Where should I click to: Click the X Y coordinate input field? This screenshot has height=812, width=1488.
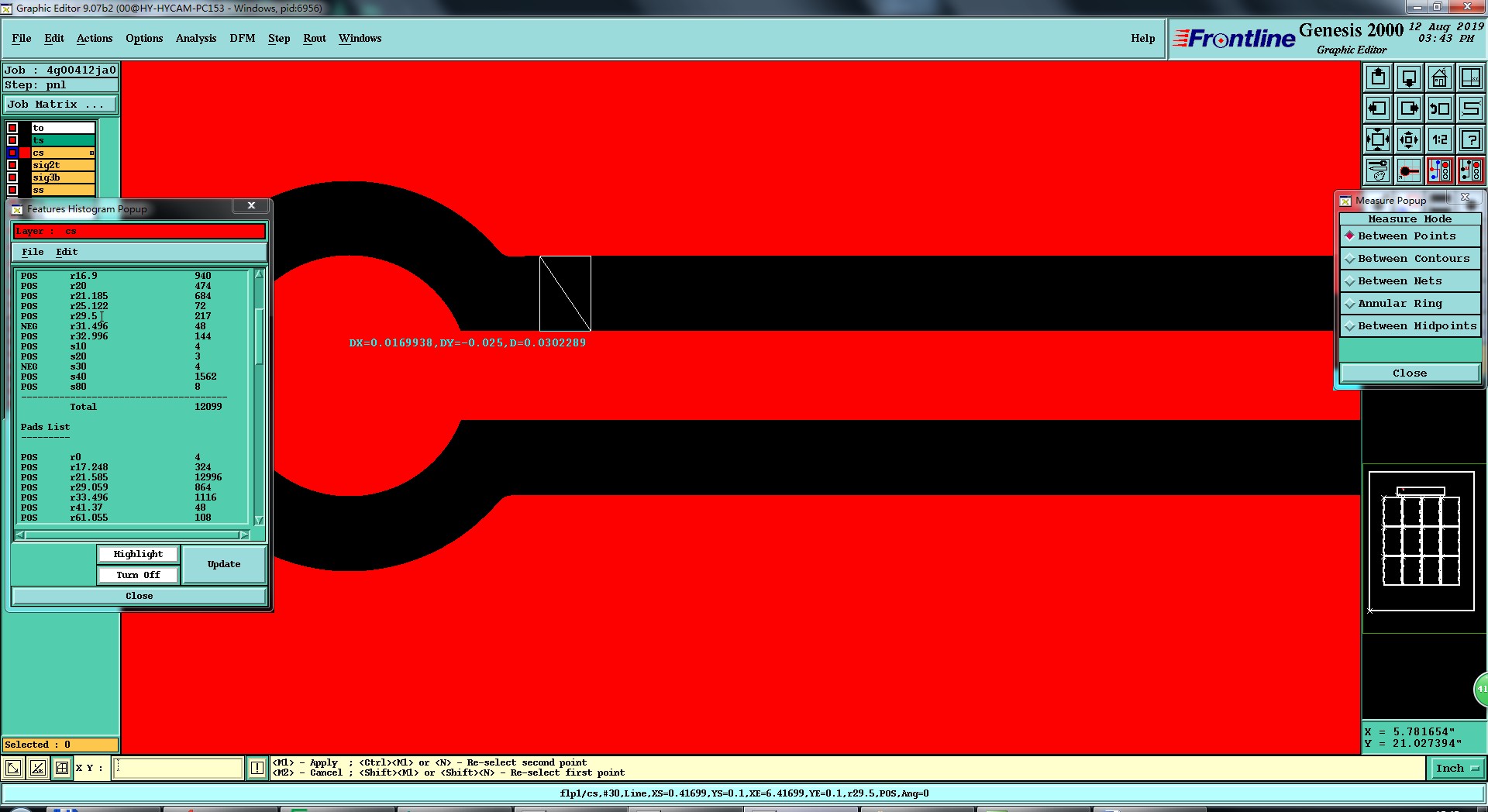[178, 768]
